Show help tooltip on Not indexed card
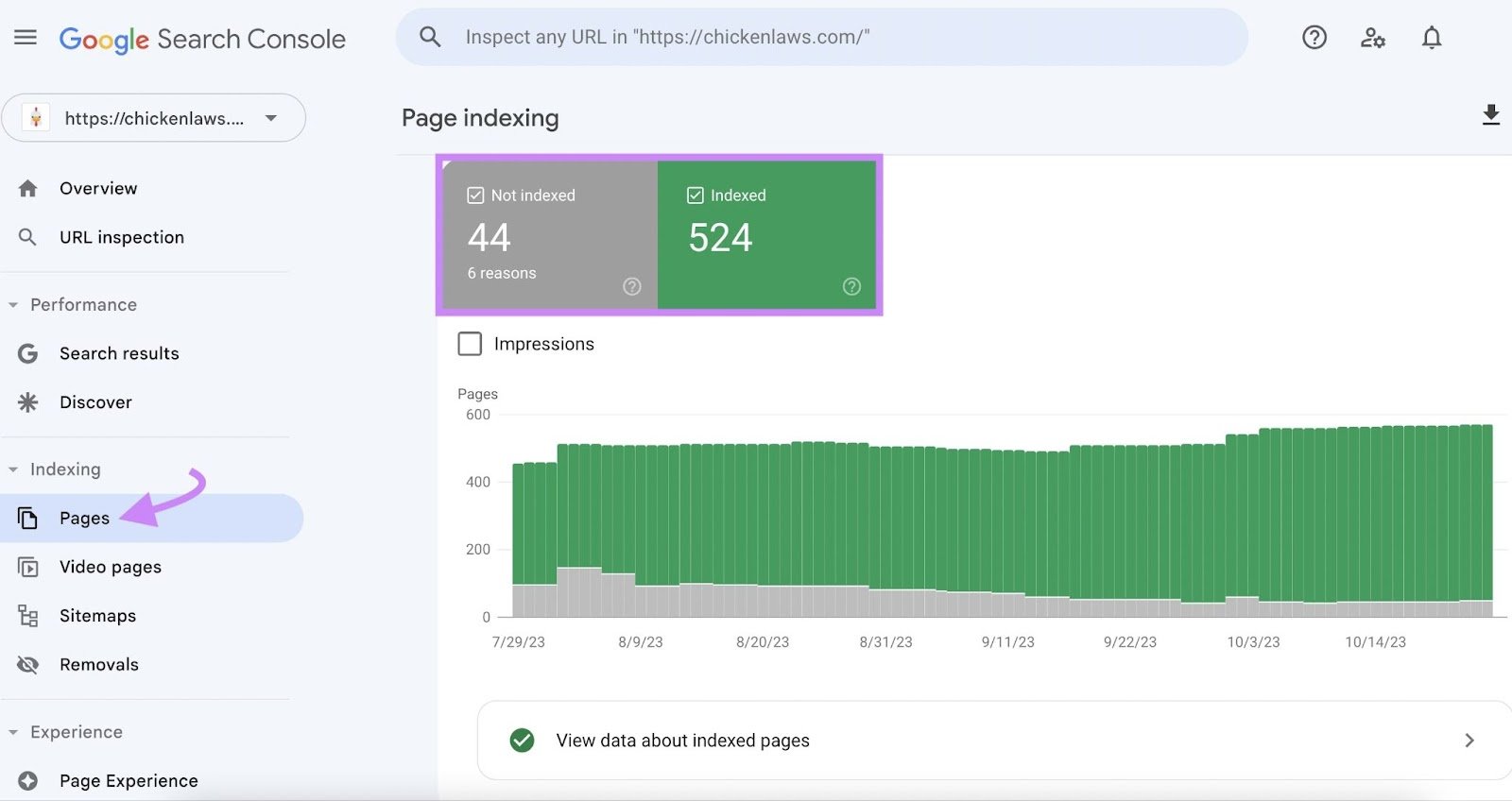This screenshot has width=1512, height=801. [x=632, y=286]
